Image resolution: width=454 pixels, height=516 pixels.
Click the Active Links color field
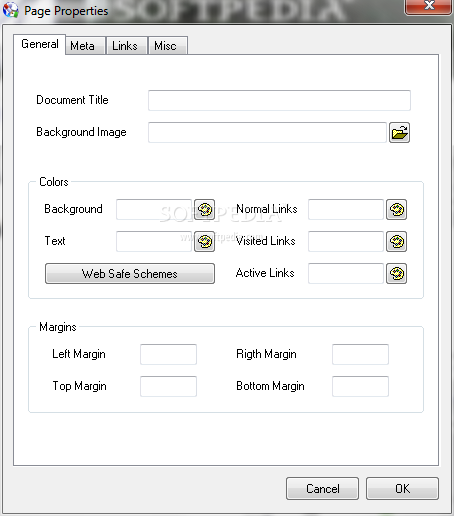tap(346, 273)
